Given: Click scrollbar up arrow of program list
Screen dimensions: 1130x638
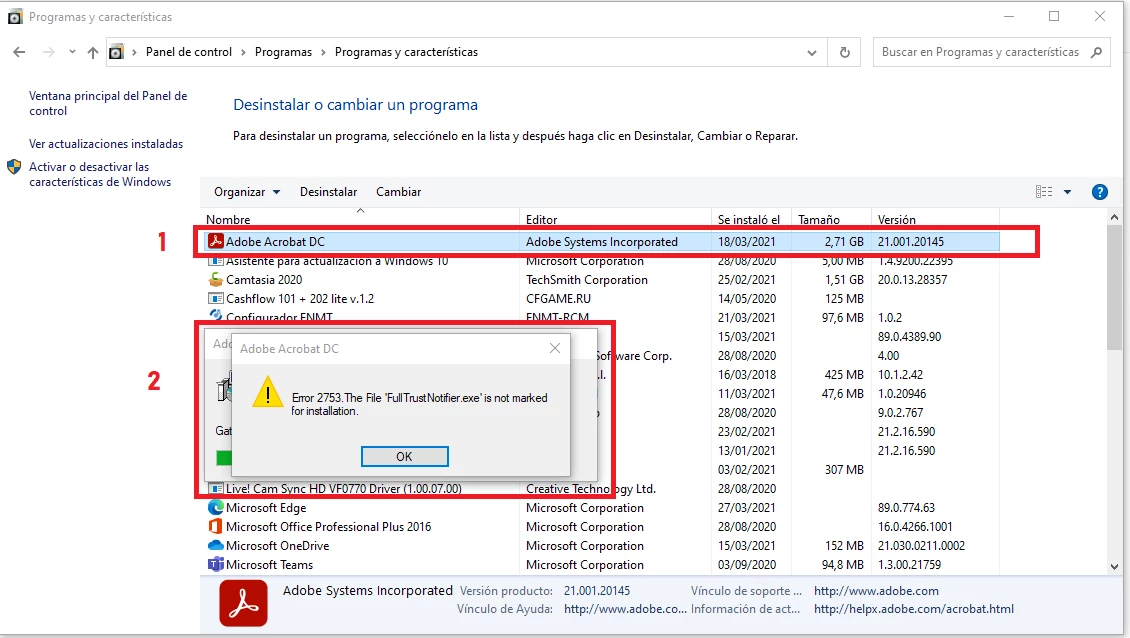Looking at the screenshot, I should click(1114, 217).
